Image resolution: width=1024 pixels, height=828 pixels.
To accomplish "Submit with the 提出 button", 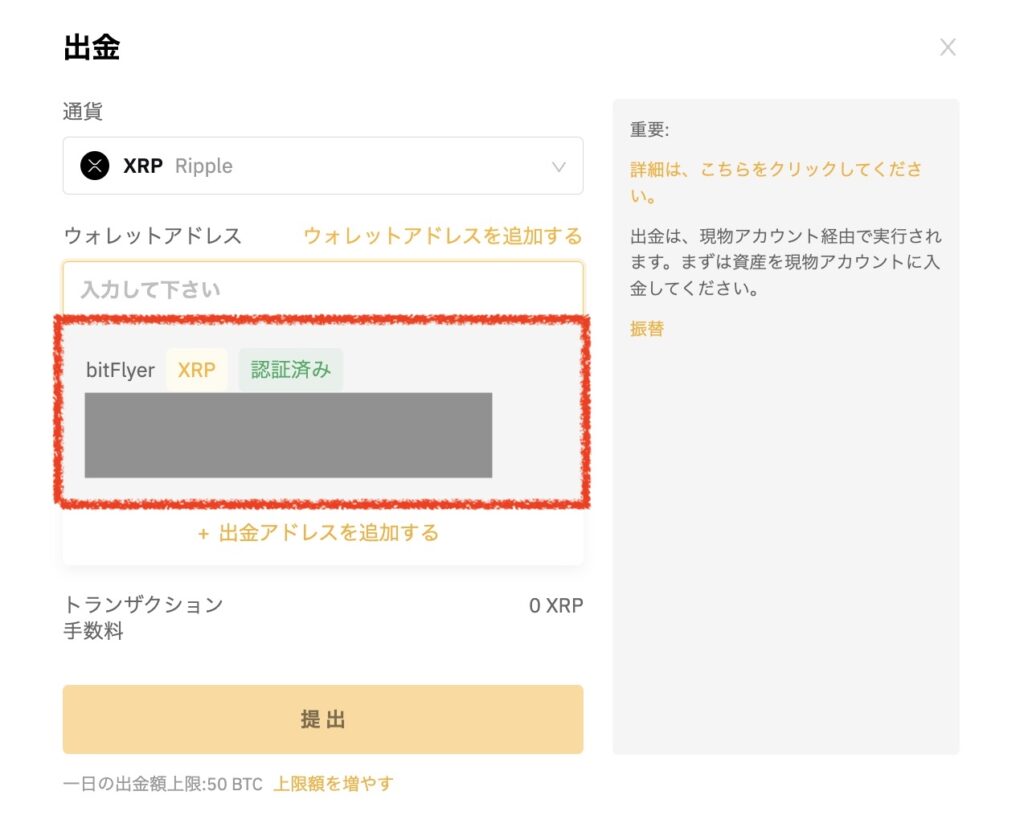I will pos(323,720).
